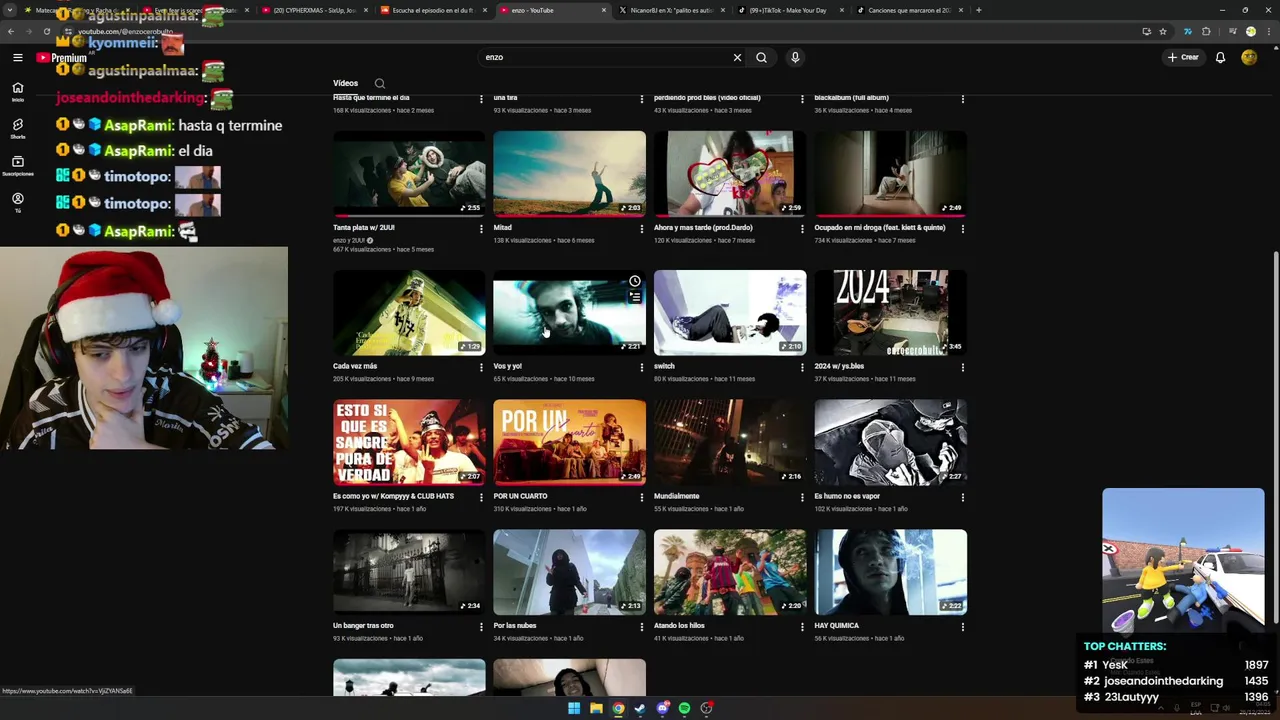The width and height of the screenshot is (1280, 720).
Task: Click the channel search magnifier next to Videos
Action: coord(379,83)
